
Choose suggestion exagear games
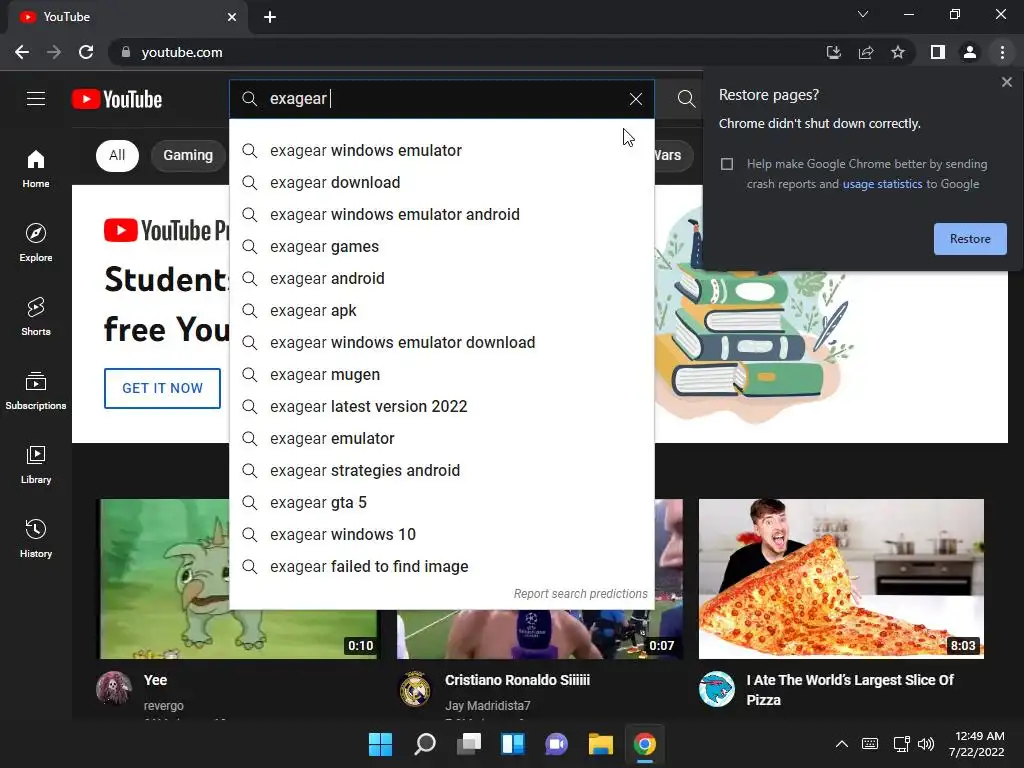tap(441, 246)
